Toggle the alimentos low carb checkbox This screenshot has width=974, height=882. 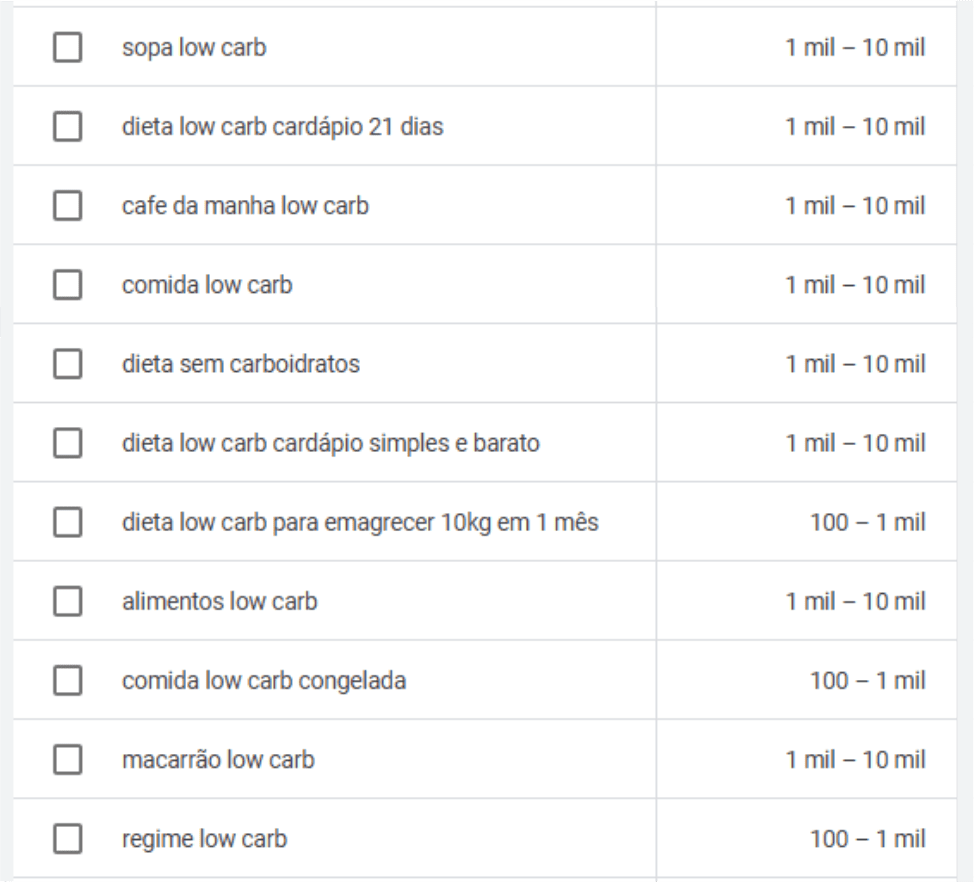pos(67,601)
